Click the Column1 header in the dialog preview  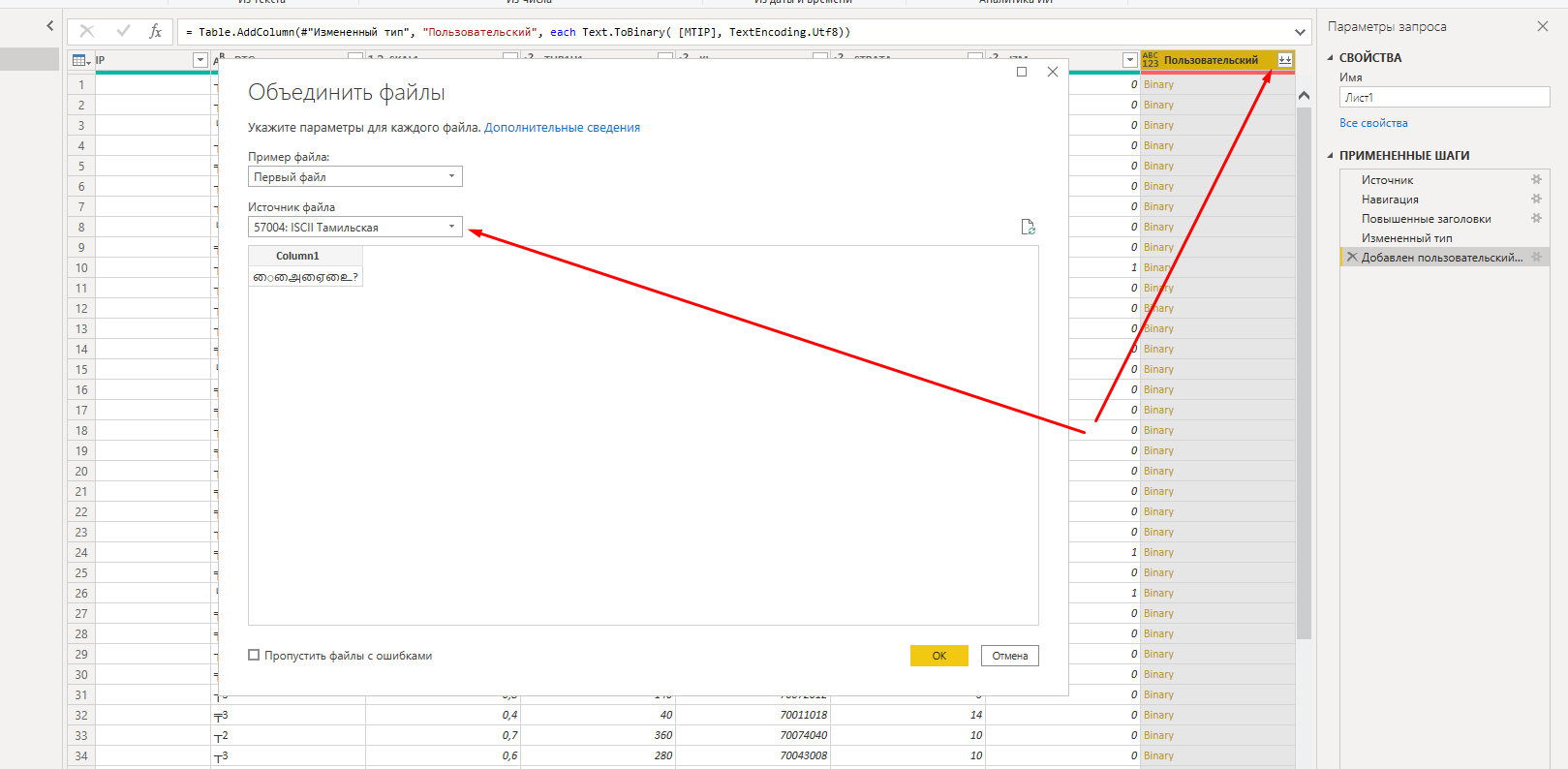[305, 256]
